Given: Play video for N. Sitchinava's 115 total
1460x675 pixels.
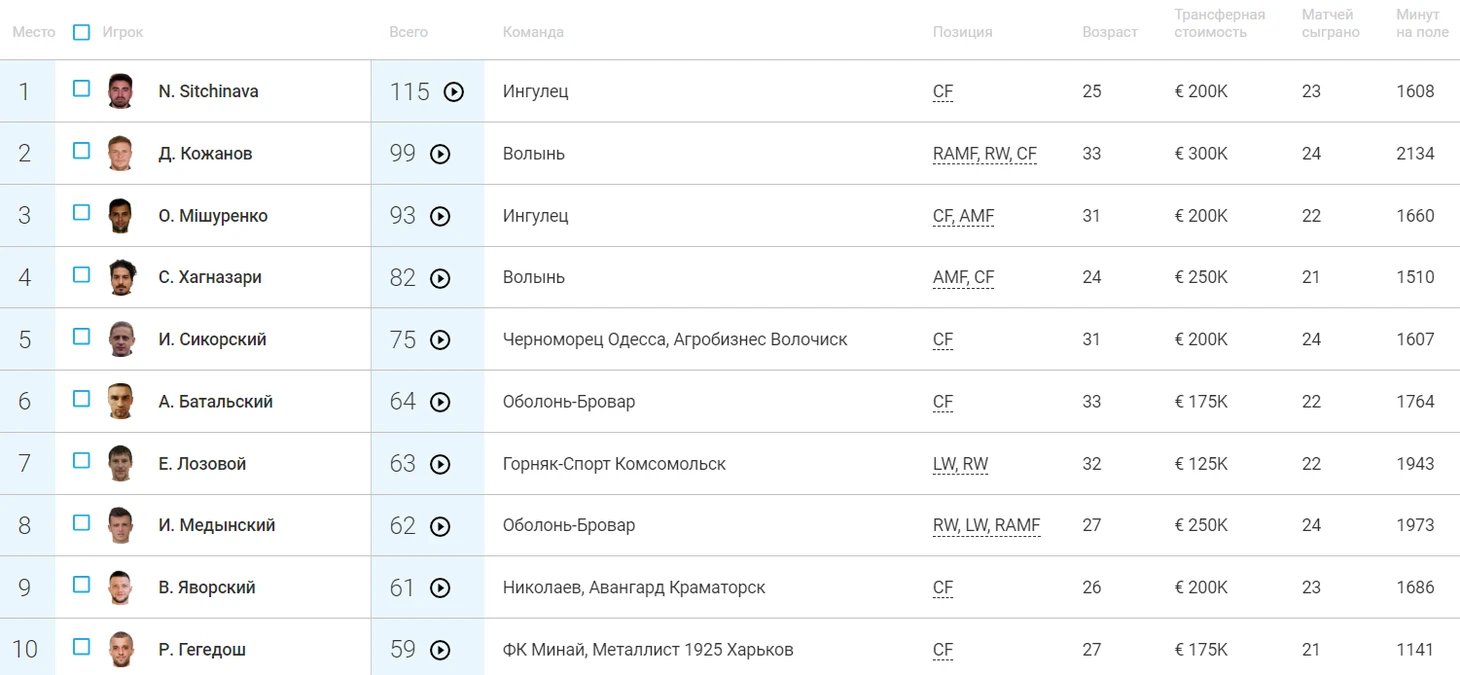Looking at the screenshot, I should (454, 92).
